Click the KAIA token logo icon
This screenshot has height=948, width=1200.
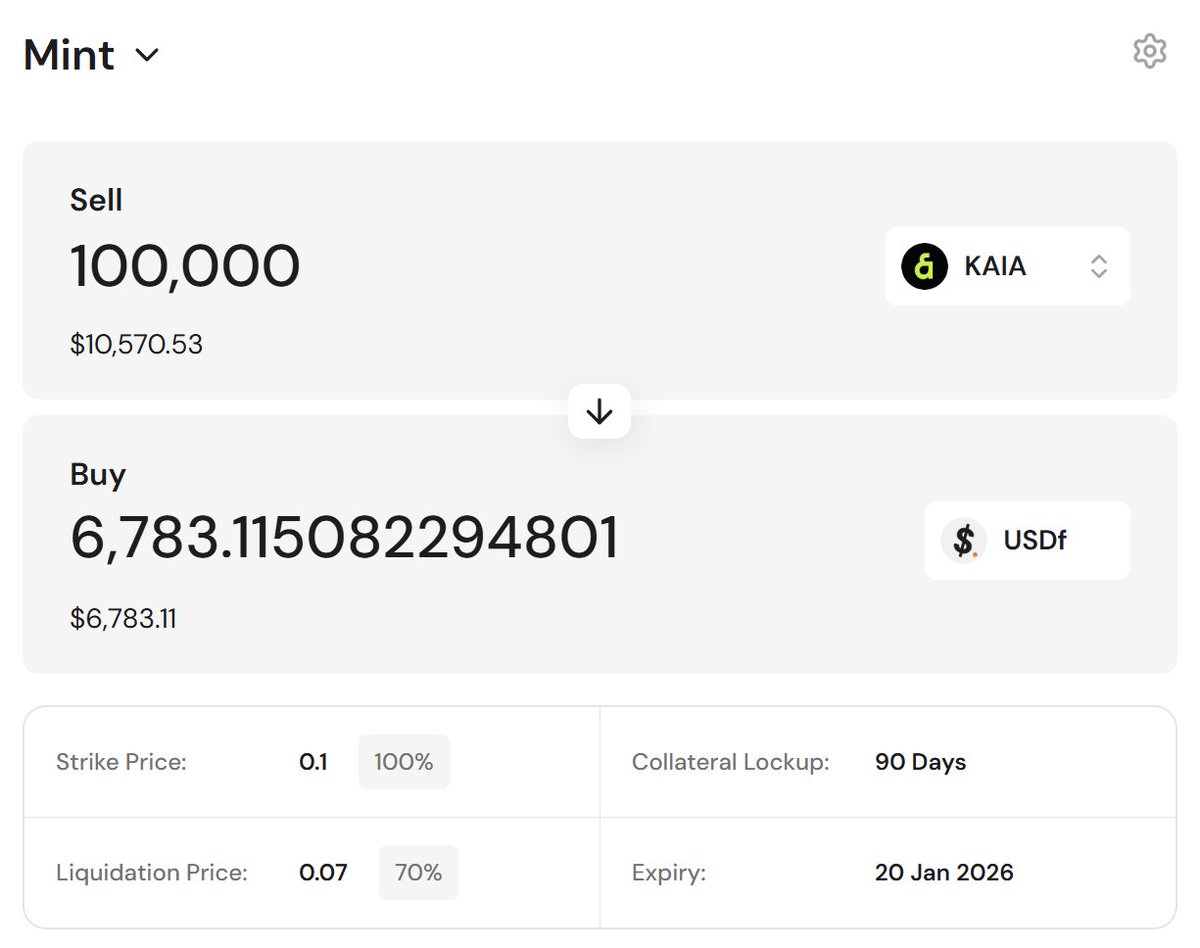coord(924,267)
